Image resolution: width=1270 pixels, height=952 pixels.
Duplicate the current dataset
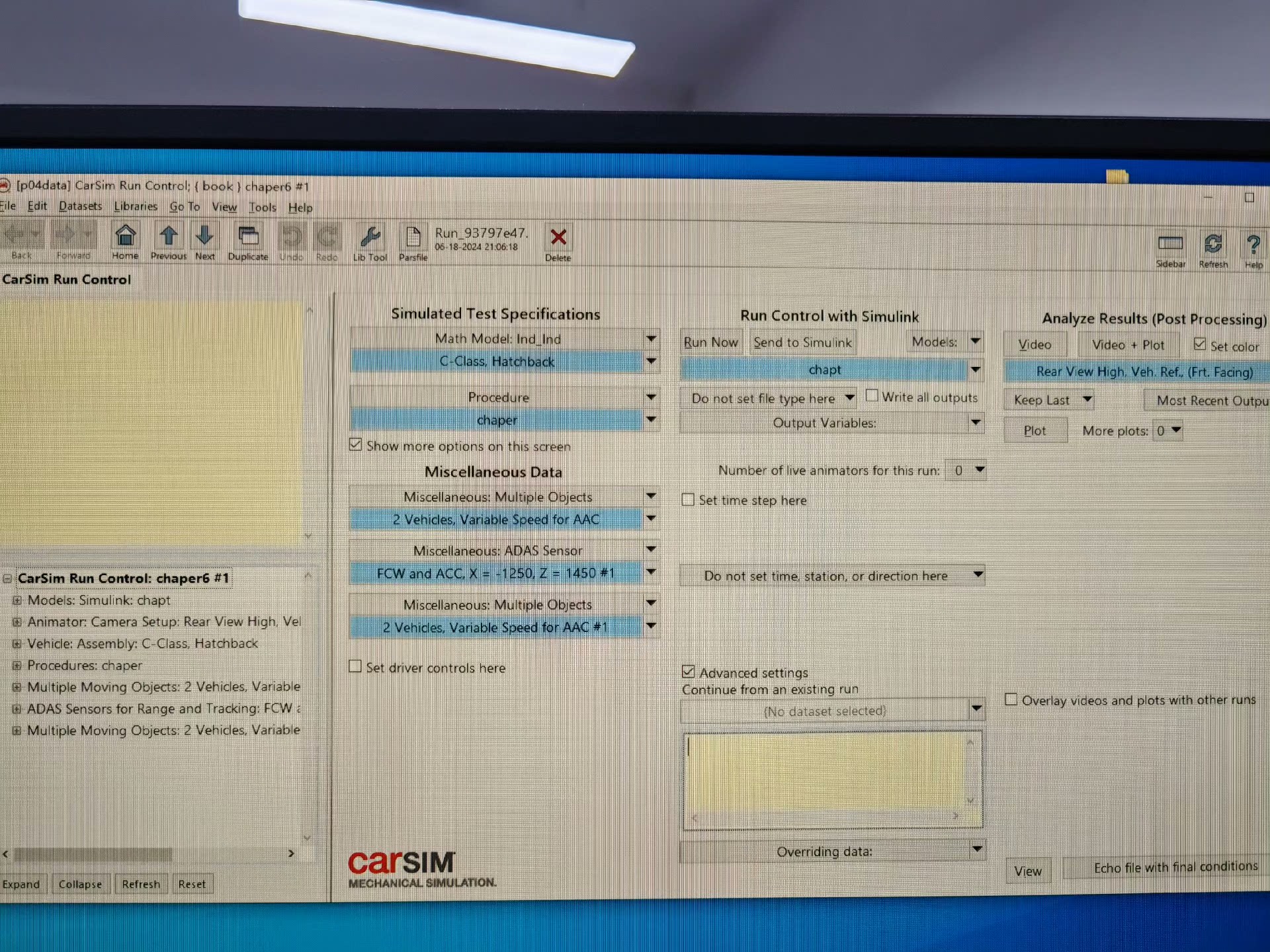click(249, 237)
